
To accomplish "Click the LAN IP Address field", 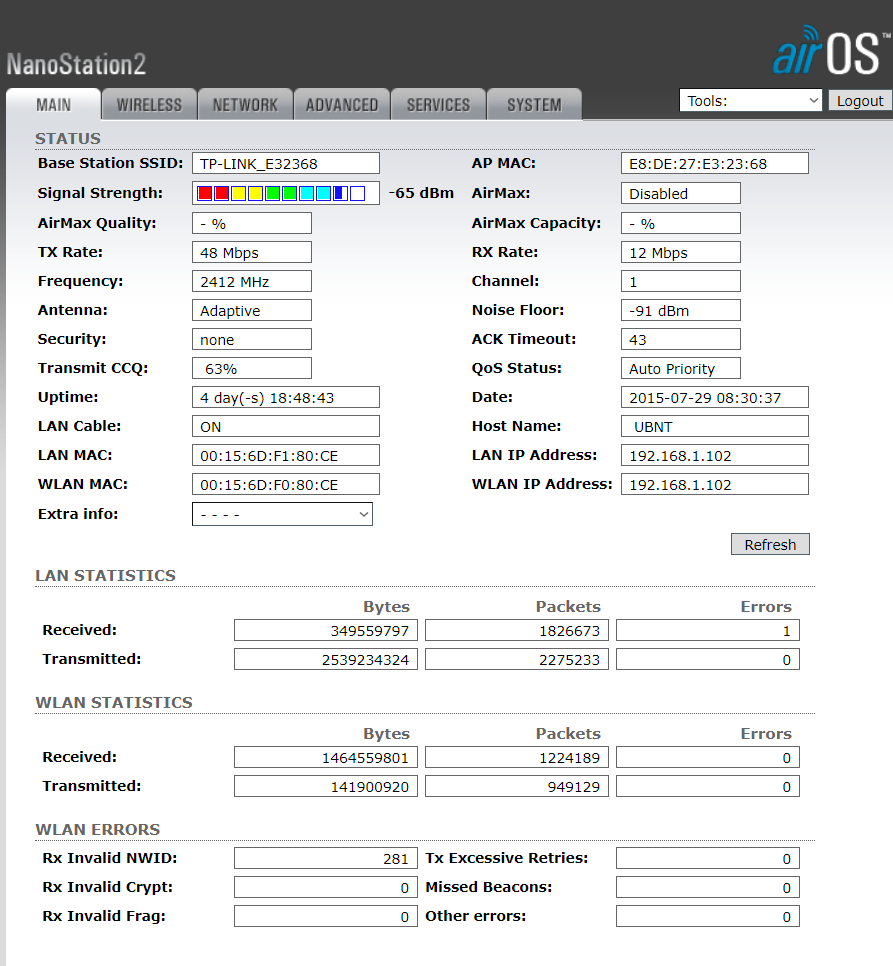I will pyautogui.click(x=714, y=455).
